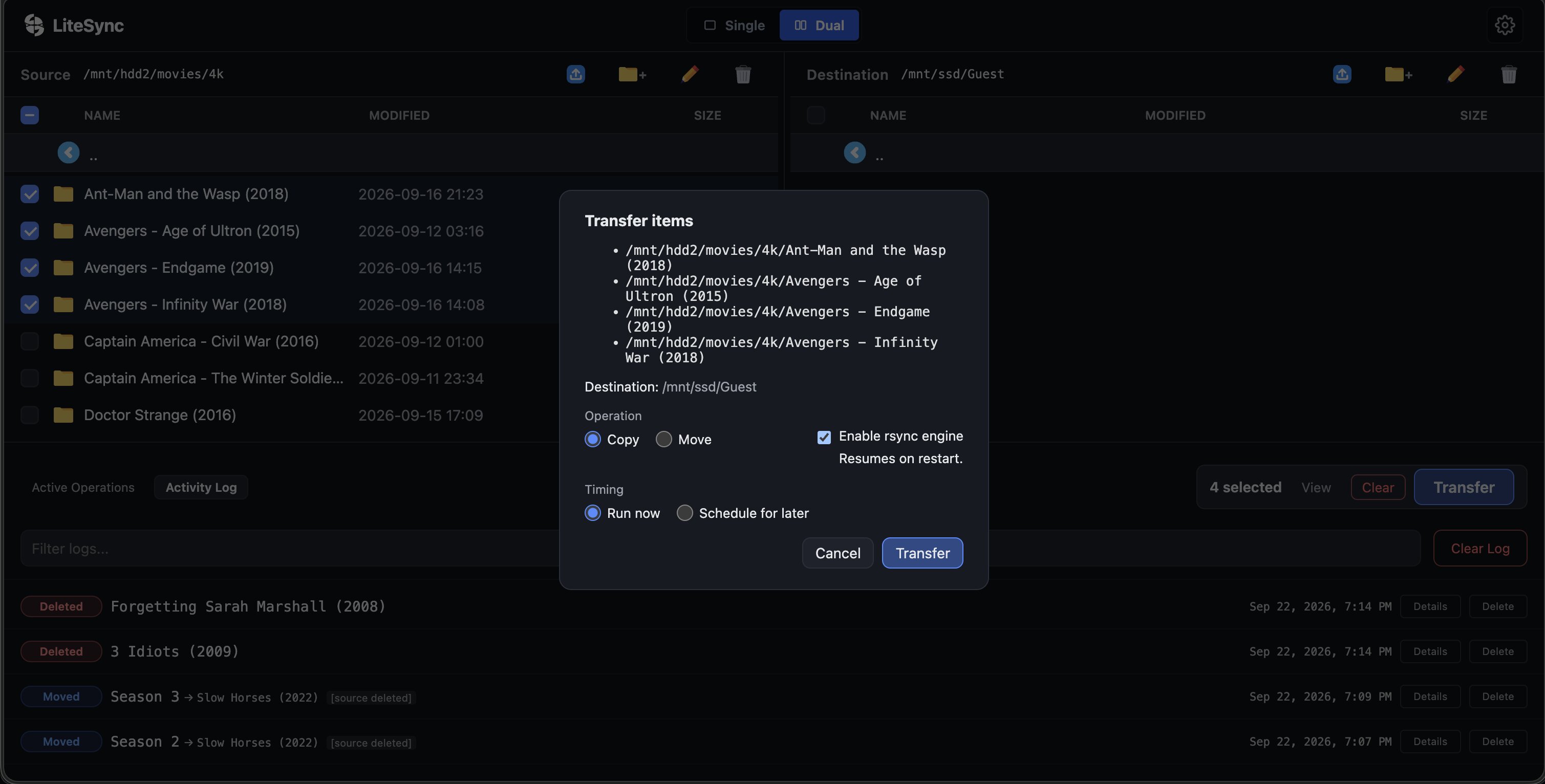Sort Destination list by NAME header
This screenshot has height=784, width=1545.
[888, 115]
